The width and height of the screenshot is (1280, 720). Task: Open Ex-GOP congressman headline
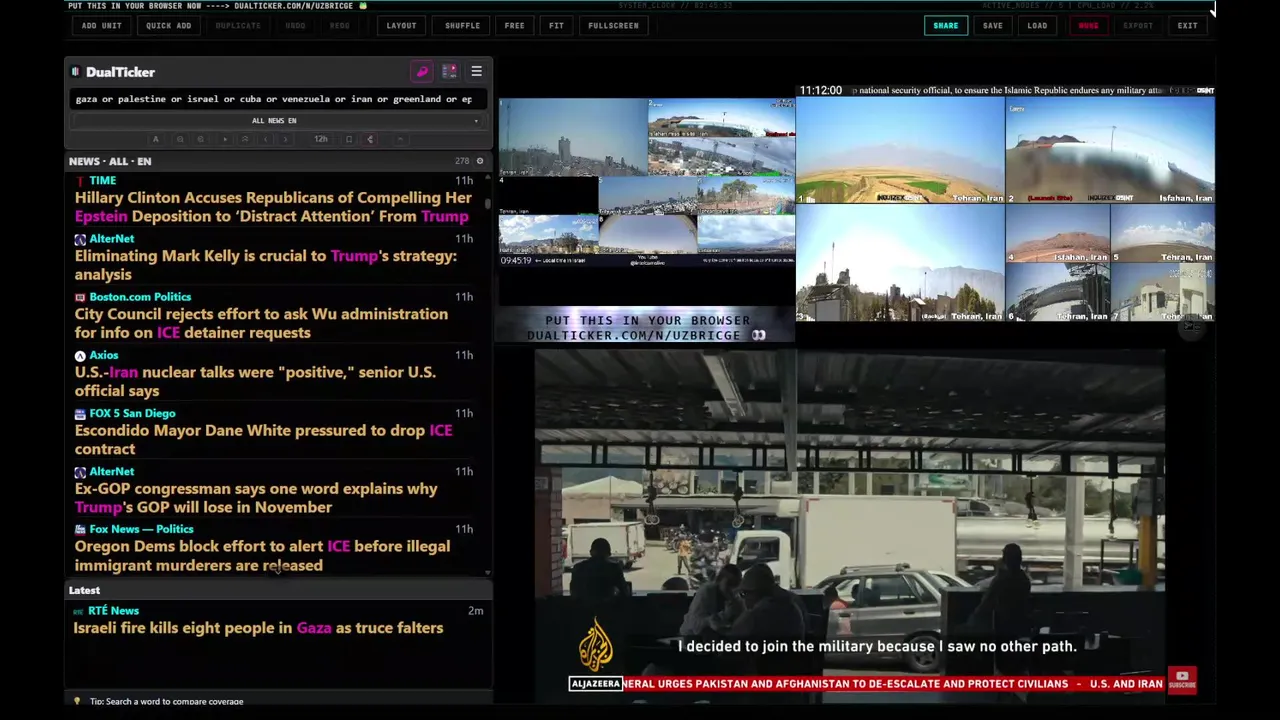pyautogui.click(x=256, y=497)
